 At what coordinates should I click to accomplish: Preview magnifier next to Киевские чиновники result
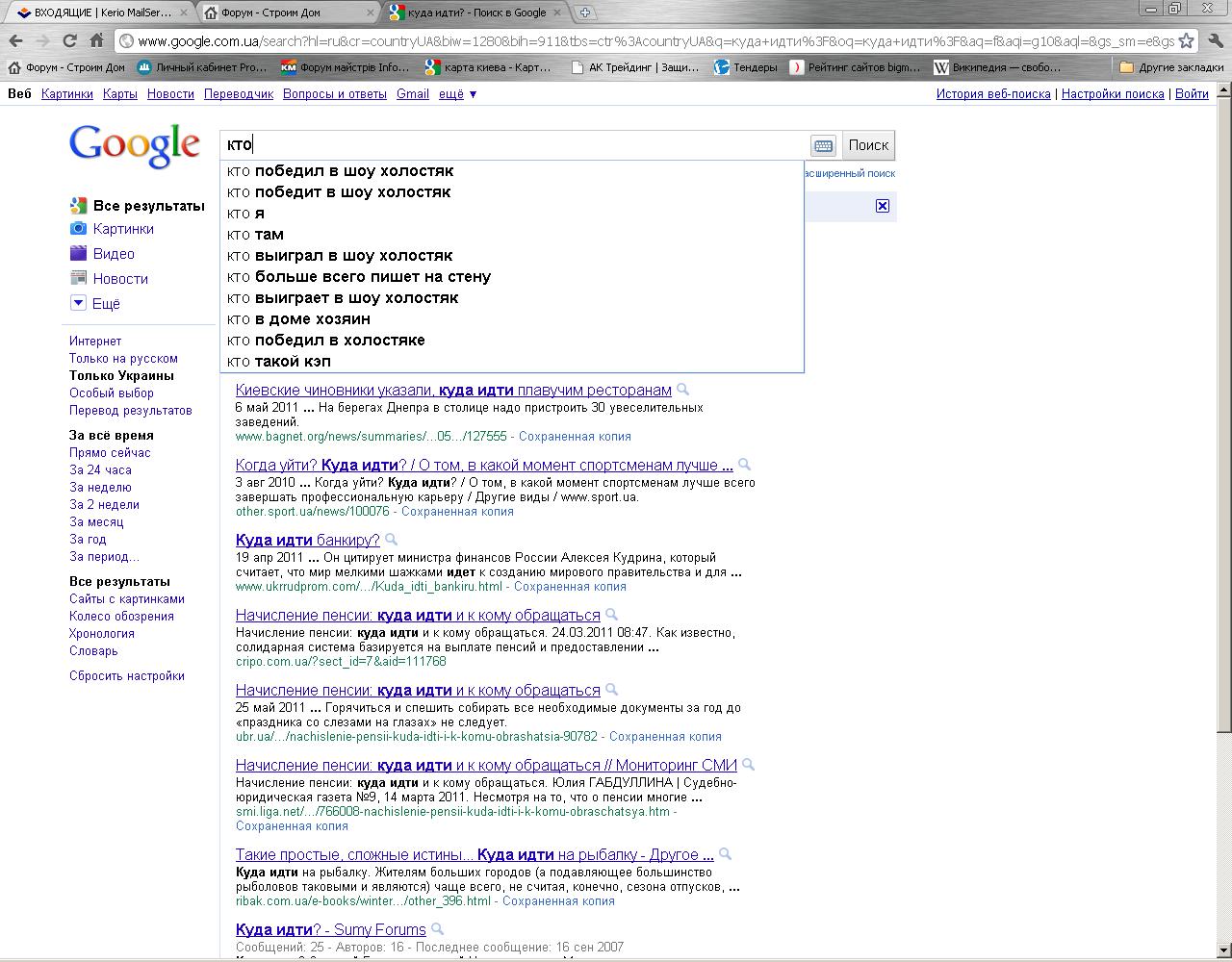tap(683, 390)
